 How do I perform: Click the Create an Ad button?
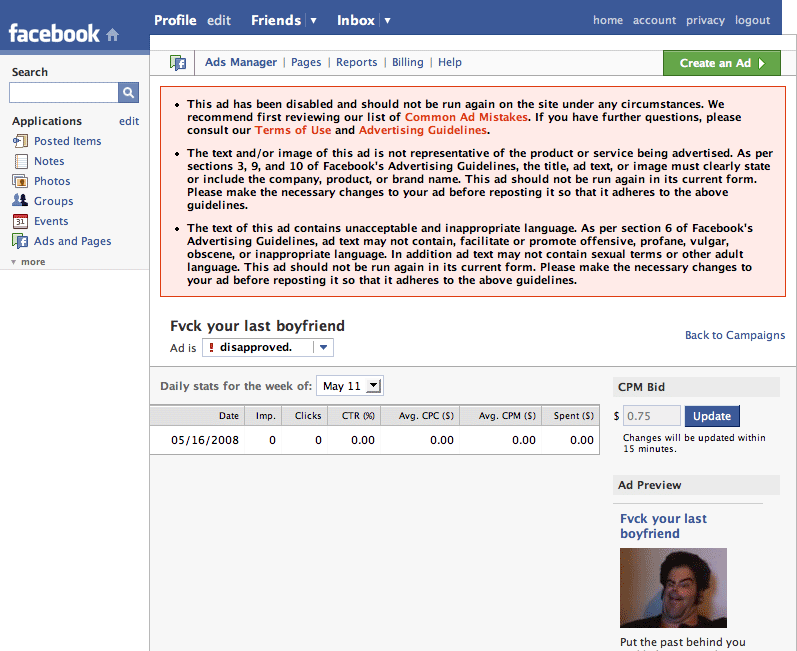pyautogui.click(x=722, y=63)
